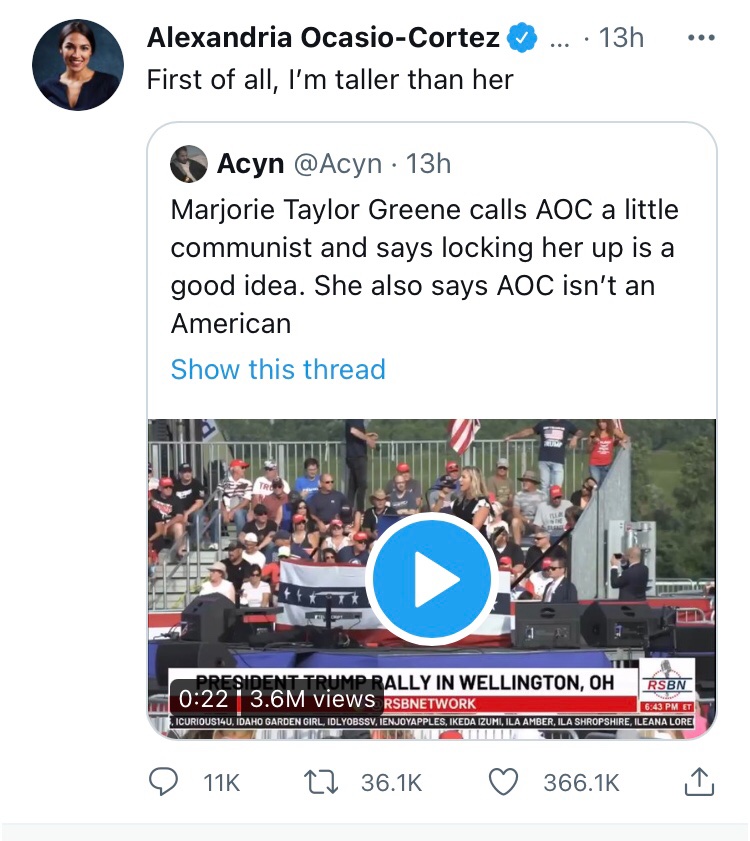Open the @Acyn handle link
The height and width of the screenshot is (841, 750).
(337, 163)
